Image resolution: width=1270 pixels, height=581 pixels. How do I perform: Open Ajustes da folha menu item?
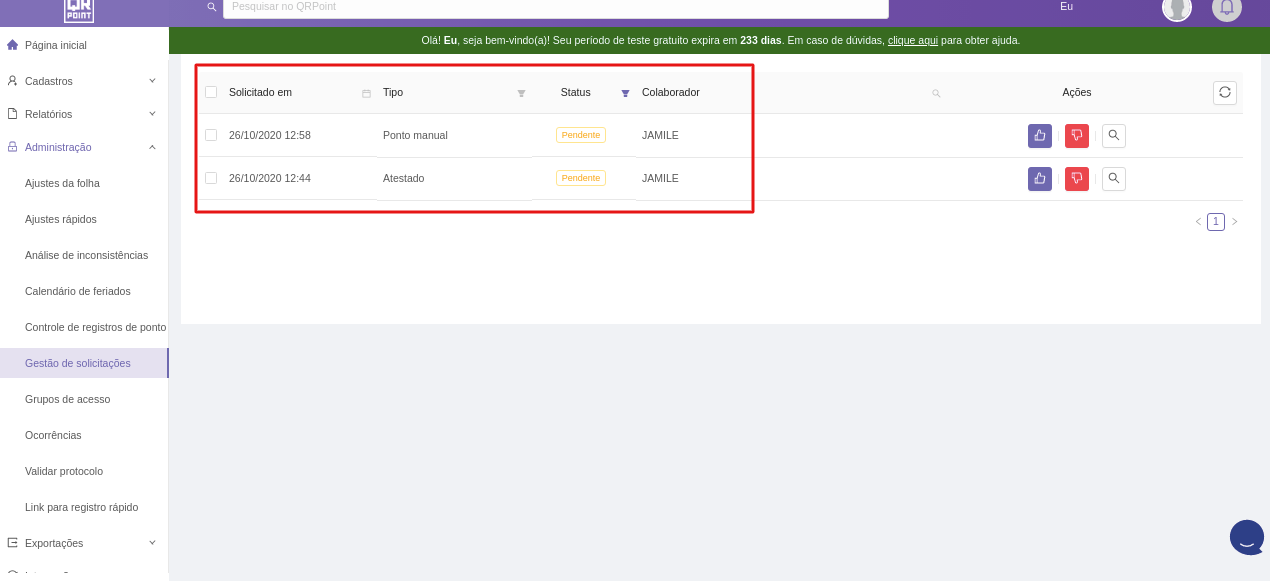[x=62, y=183]
